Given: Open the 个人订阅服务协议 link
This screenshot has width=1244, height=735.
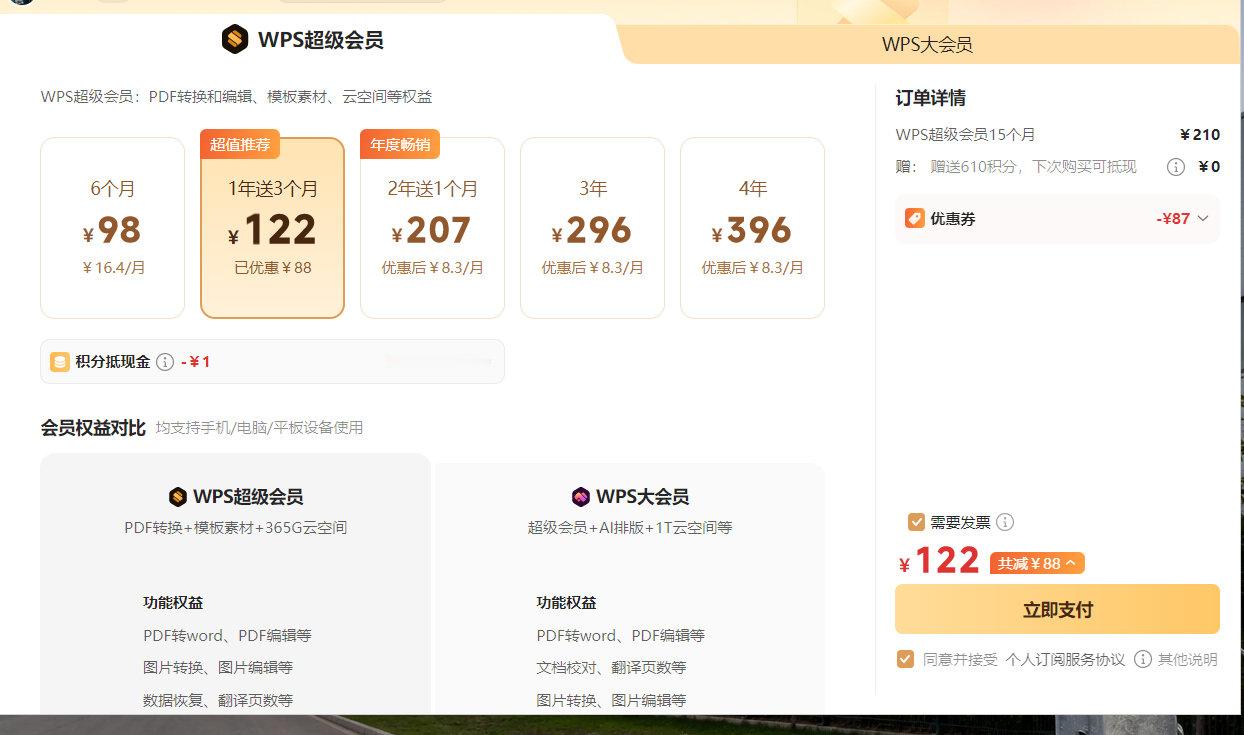Looking at the screenshot, I should pos(1065,660).
